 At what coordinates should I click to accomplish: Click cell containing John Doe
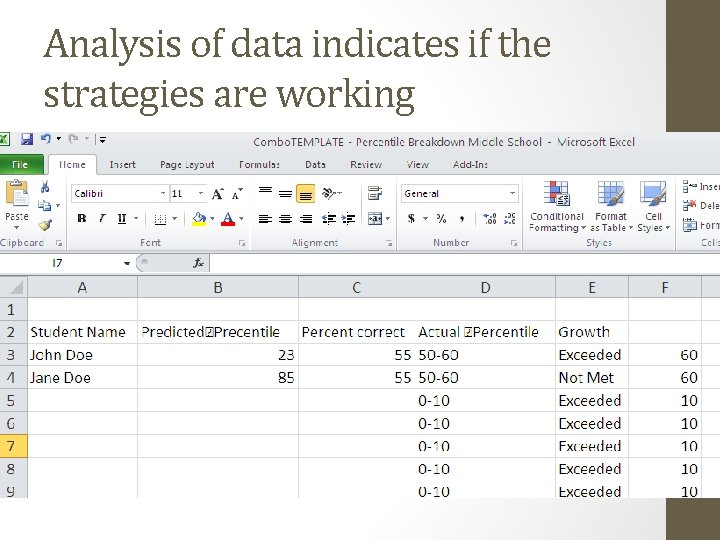(x=83, y=355)
